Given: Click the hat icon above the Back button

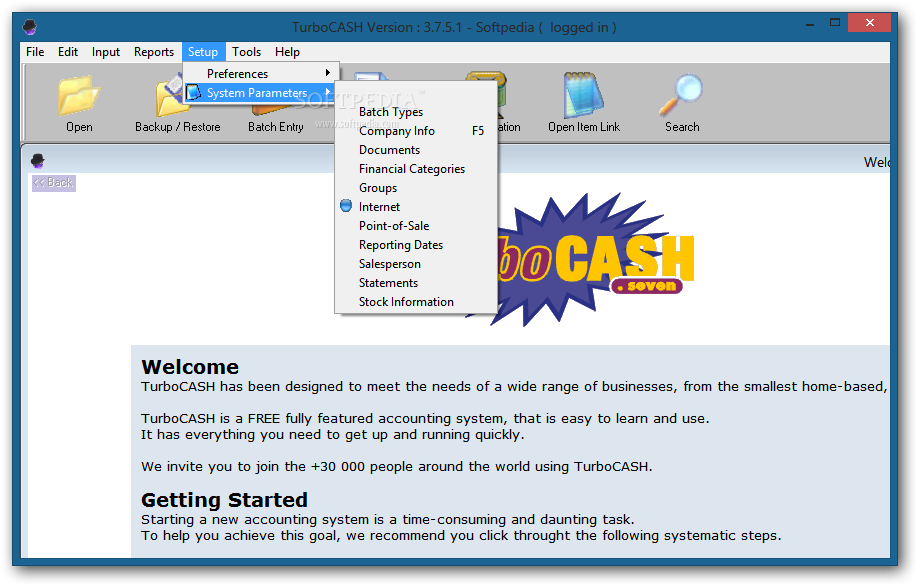Looking at the screenshot, I should point(38,160).
